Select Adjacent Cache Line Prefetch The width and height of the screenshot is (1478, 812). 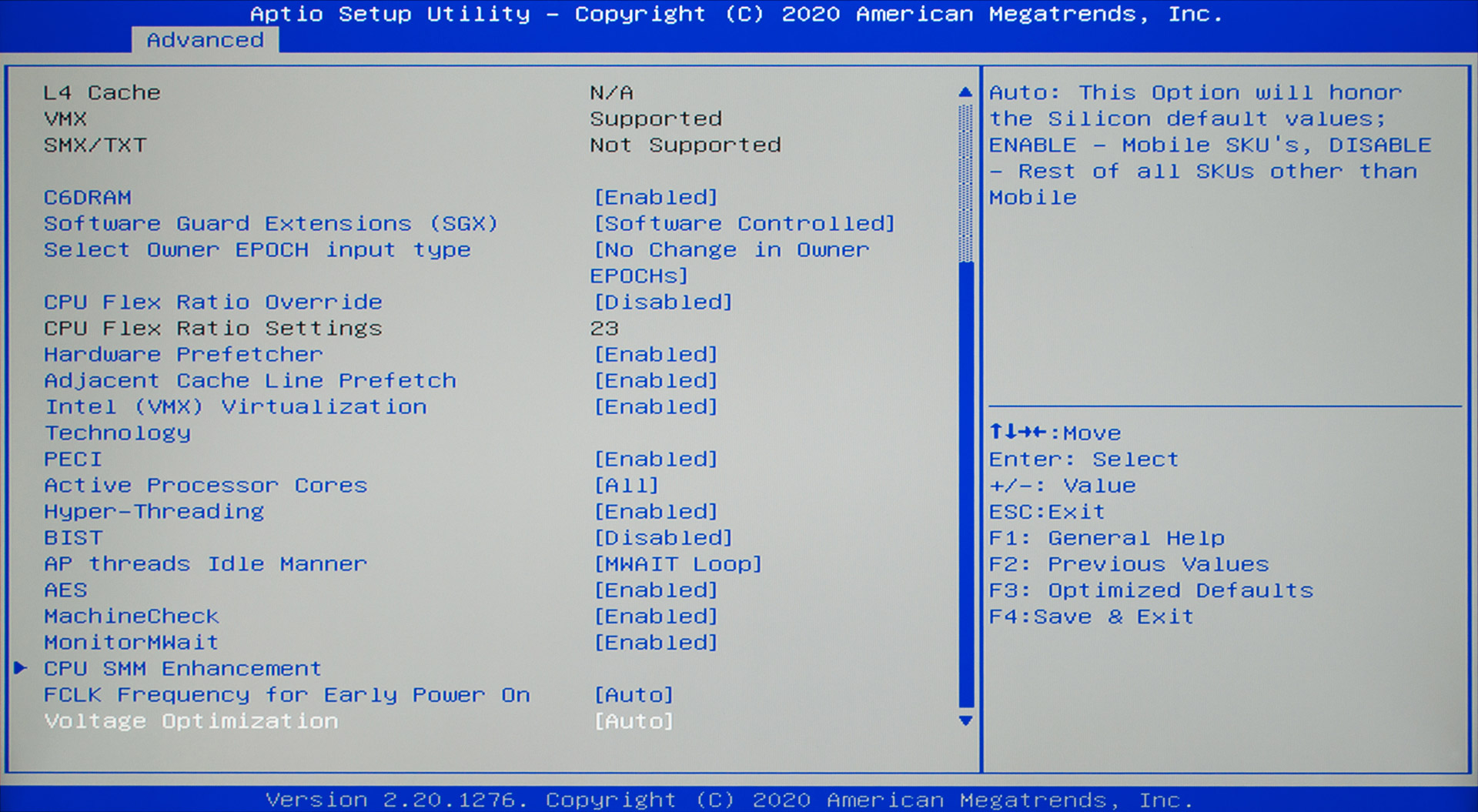[250, 381]
